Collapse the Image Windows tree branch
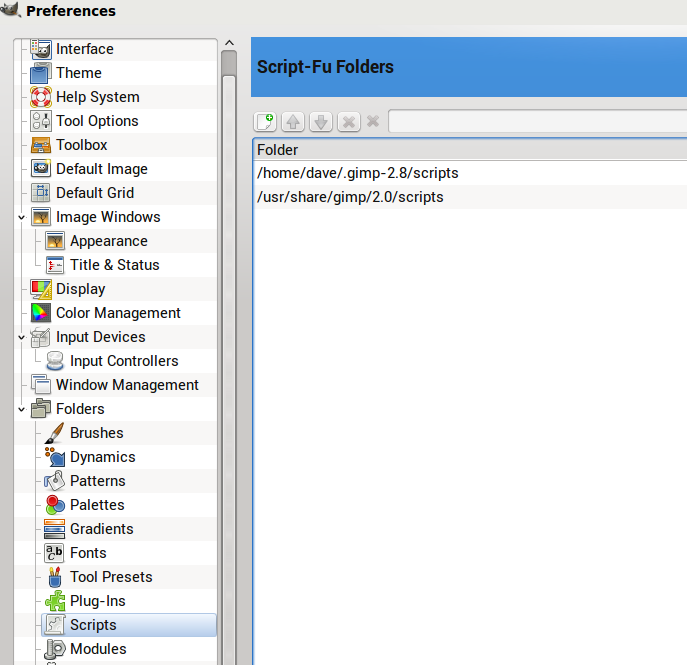 (x=21, y=217)
